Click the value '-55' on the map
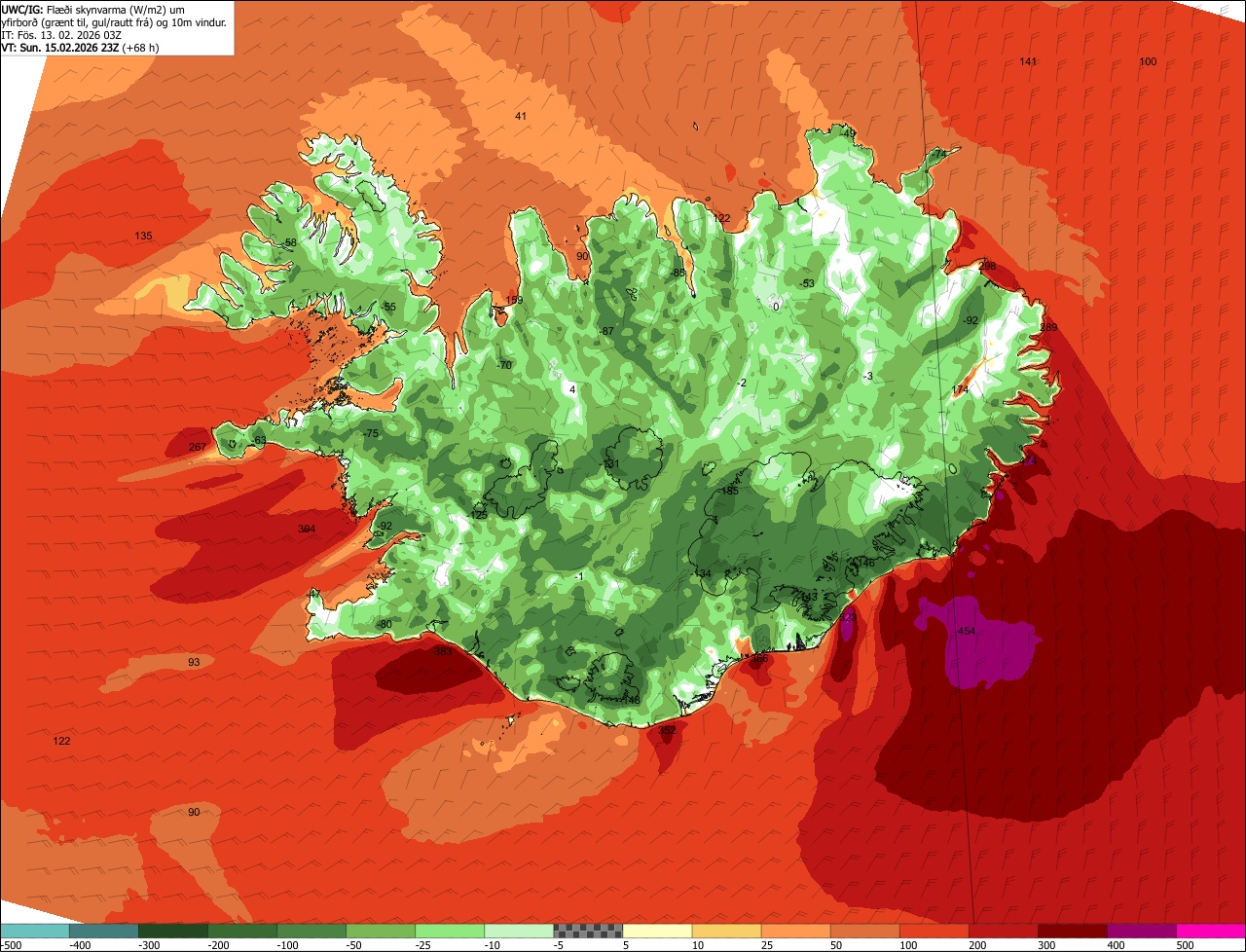Viewport: 1246px width, 952px height. 388,308
